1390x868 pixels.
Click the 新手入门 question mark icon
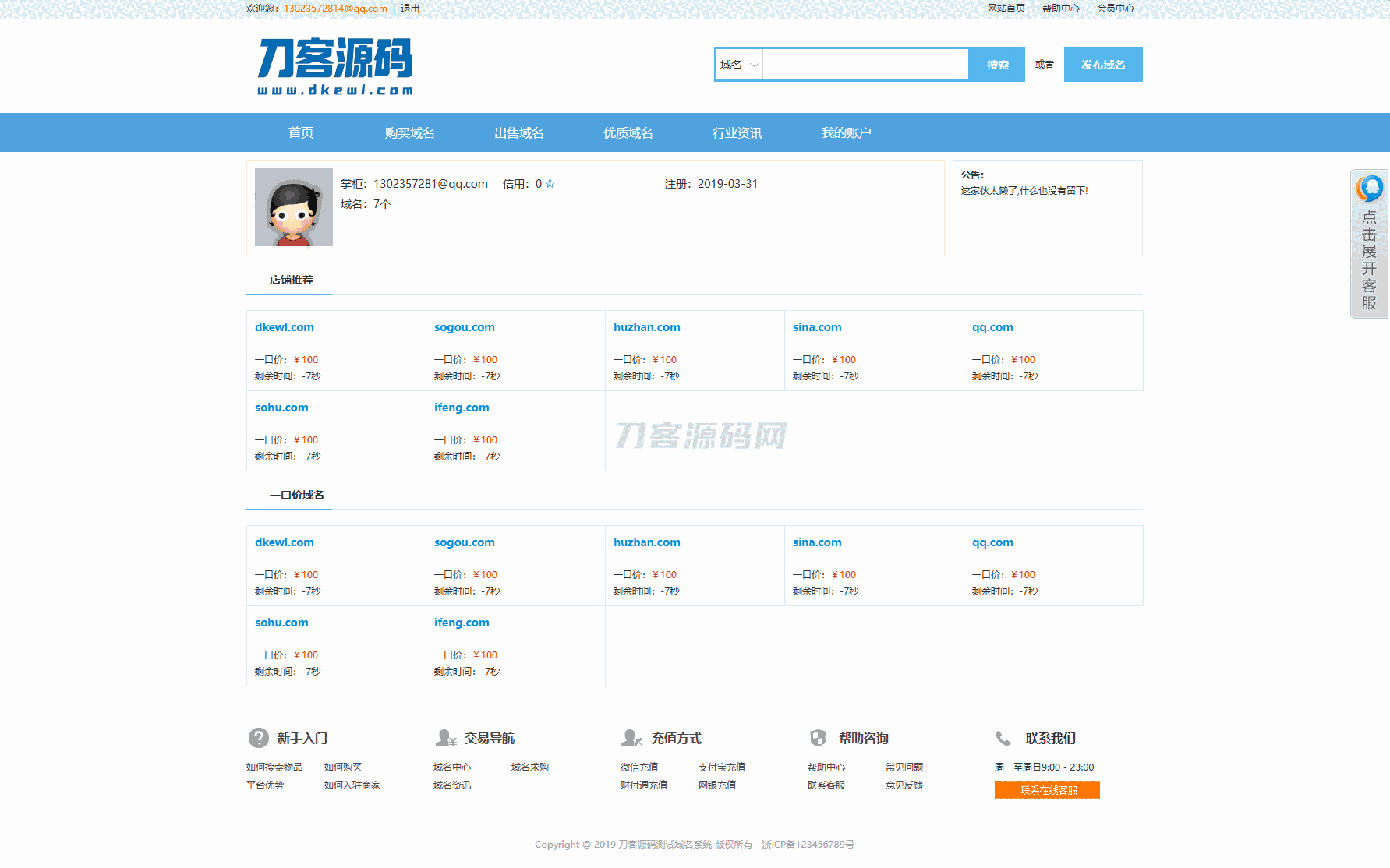259,738
